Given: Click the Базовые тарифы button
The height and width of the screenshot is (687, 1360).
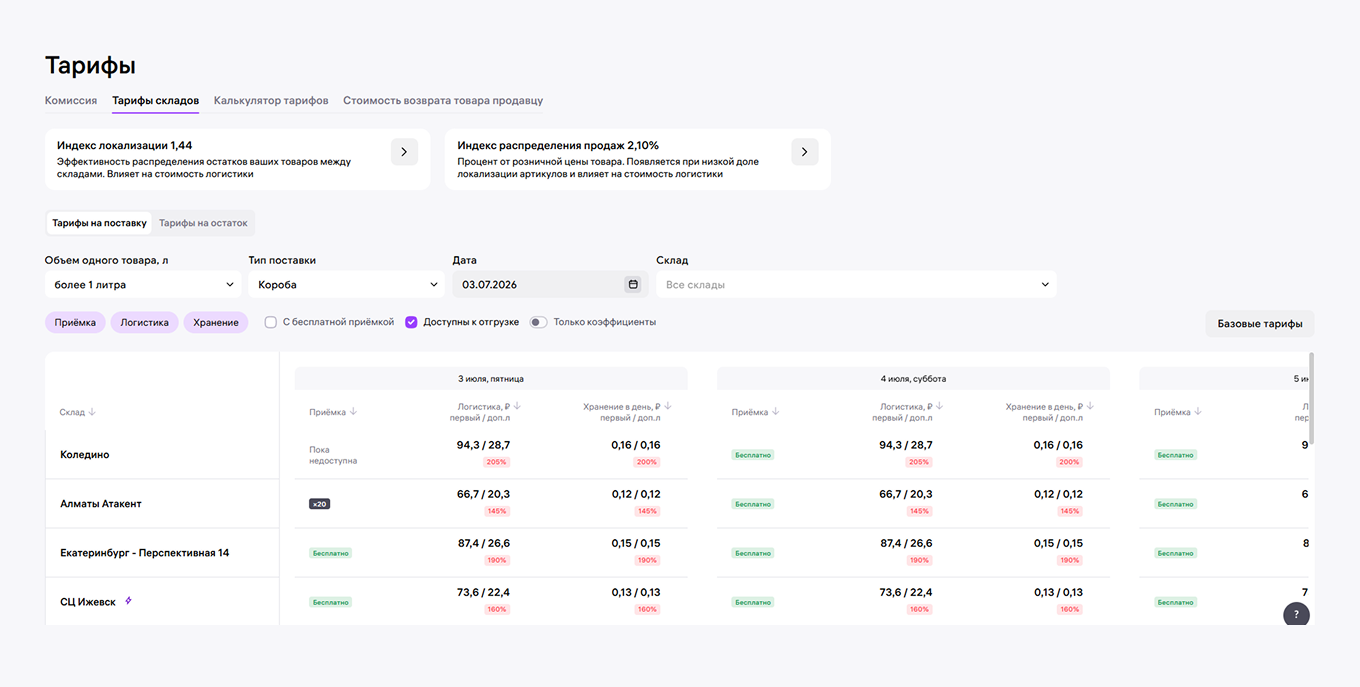Looking at the screenshot, I should [1260, 324].
